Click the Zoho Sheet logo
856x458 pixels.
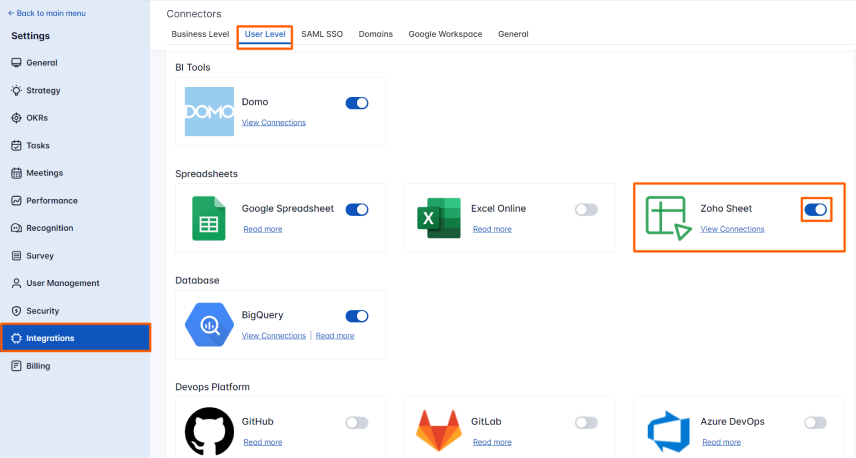click(668, 218)
